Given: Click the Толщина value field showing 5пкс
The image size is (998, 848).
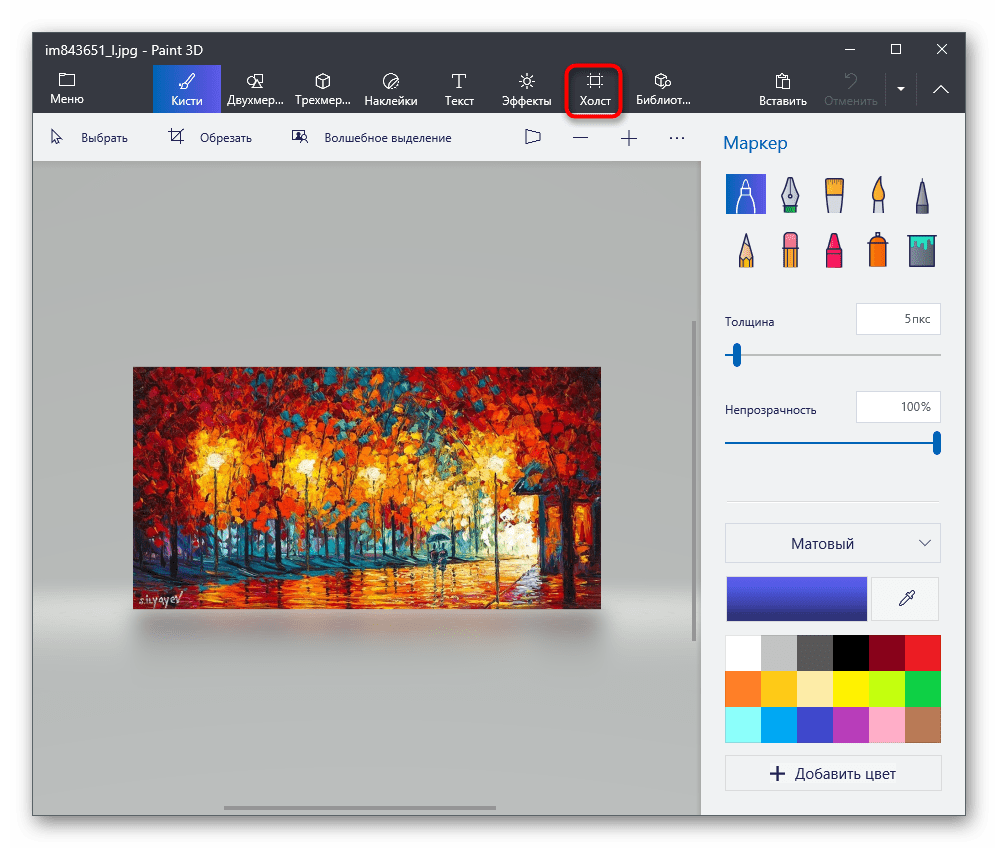Looking at the screenshot, I should (x=897, y=319).
